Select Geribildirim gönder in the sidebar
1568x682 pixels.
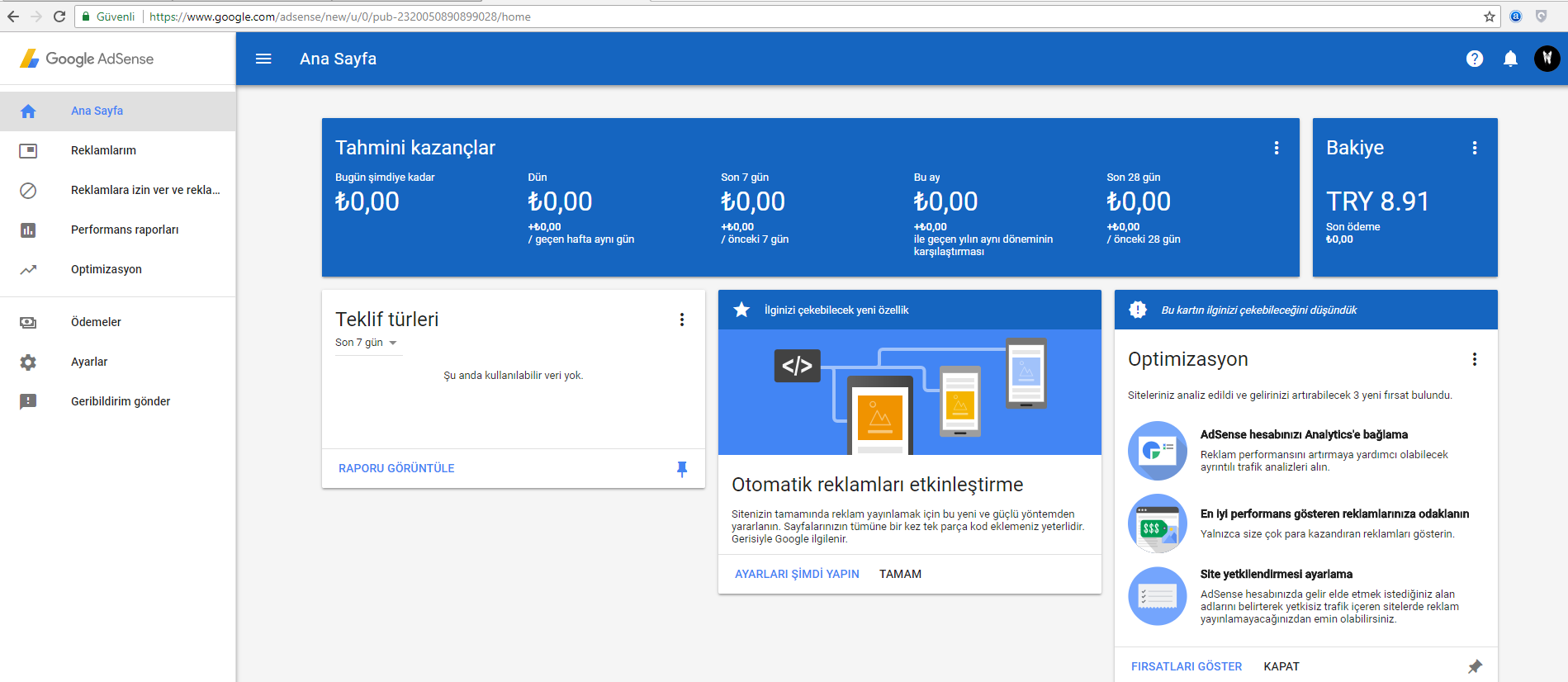(117, 401)
